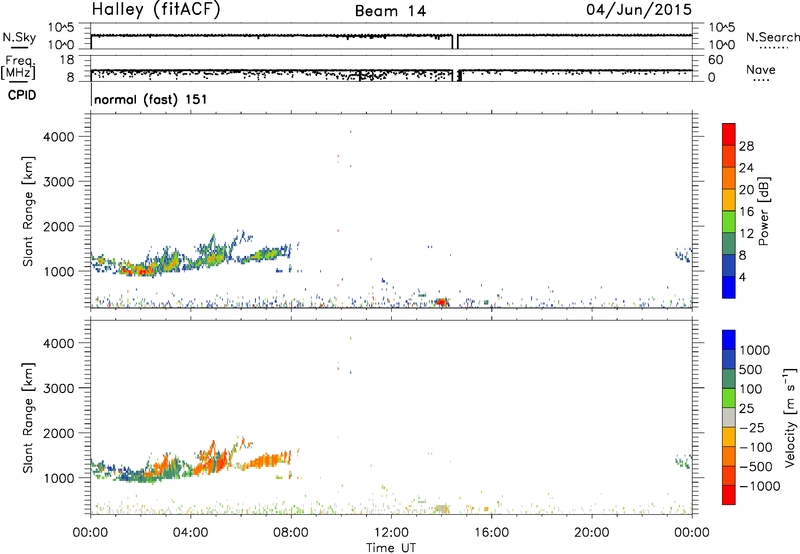Click 'Slant Range [km]' label of velocity panel
The width and height of the screenshot is (800, 554).
pos(28,418)
